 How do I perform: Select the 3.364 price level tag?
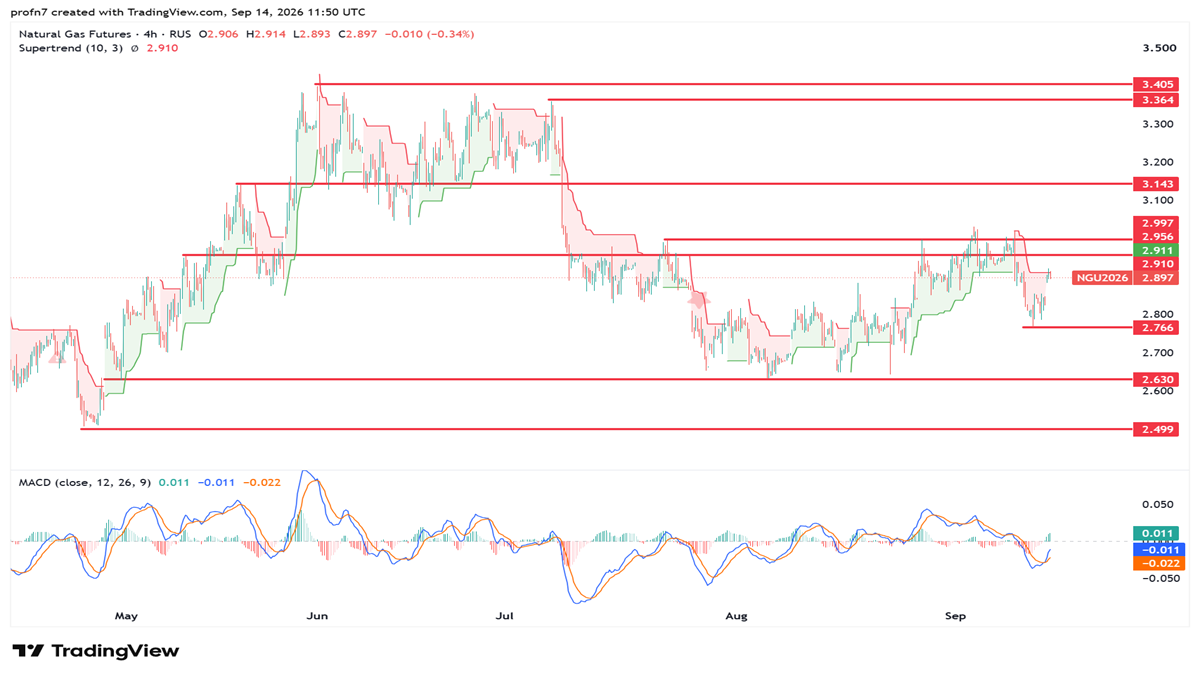pos(1155,100)
